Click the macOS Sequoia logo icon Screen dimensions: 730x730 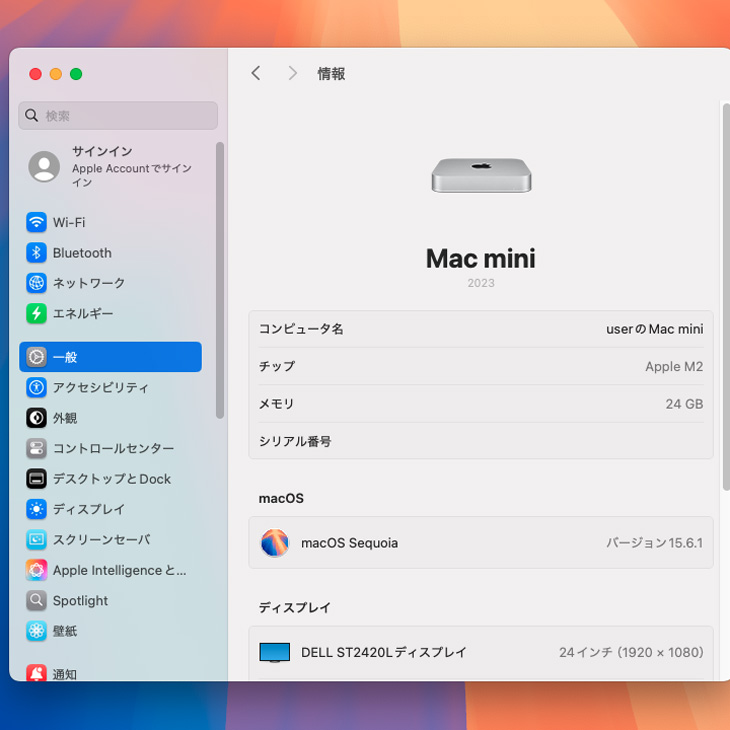[x=275, y=543]
